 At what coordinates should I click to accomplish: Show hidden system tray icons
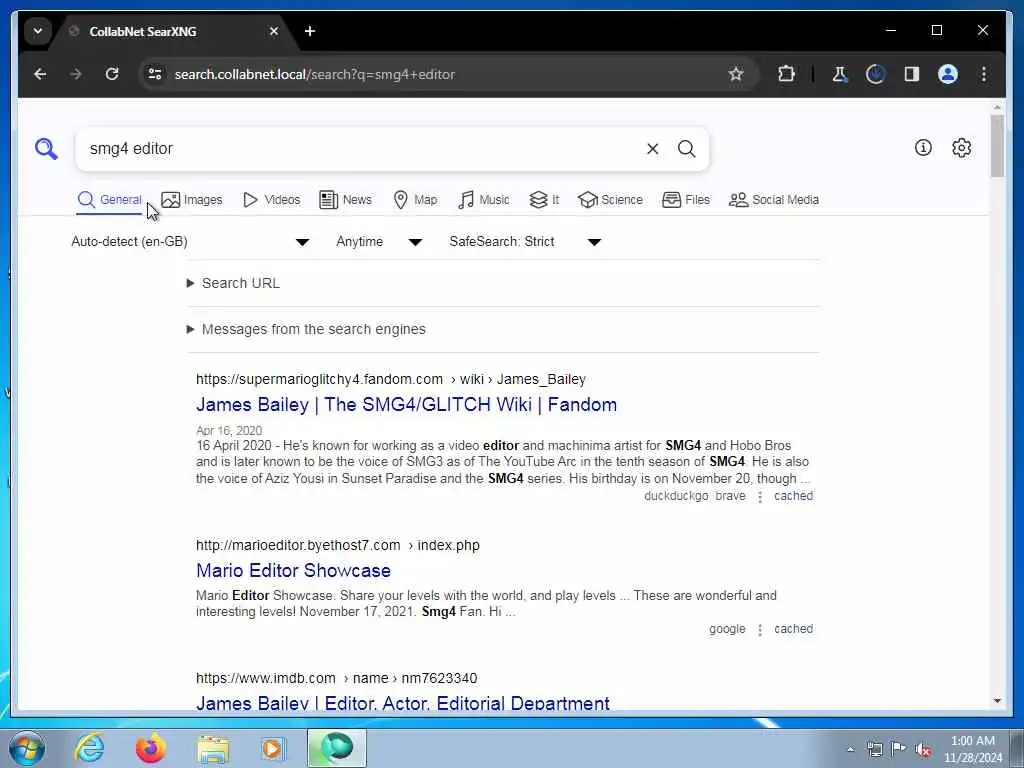[x=850, y=749]
